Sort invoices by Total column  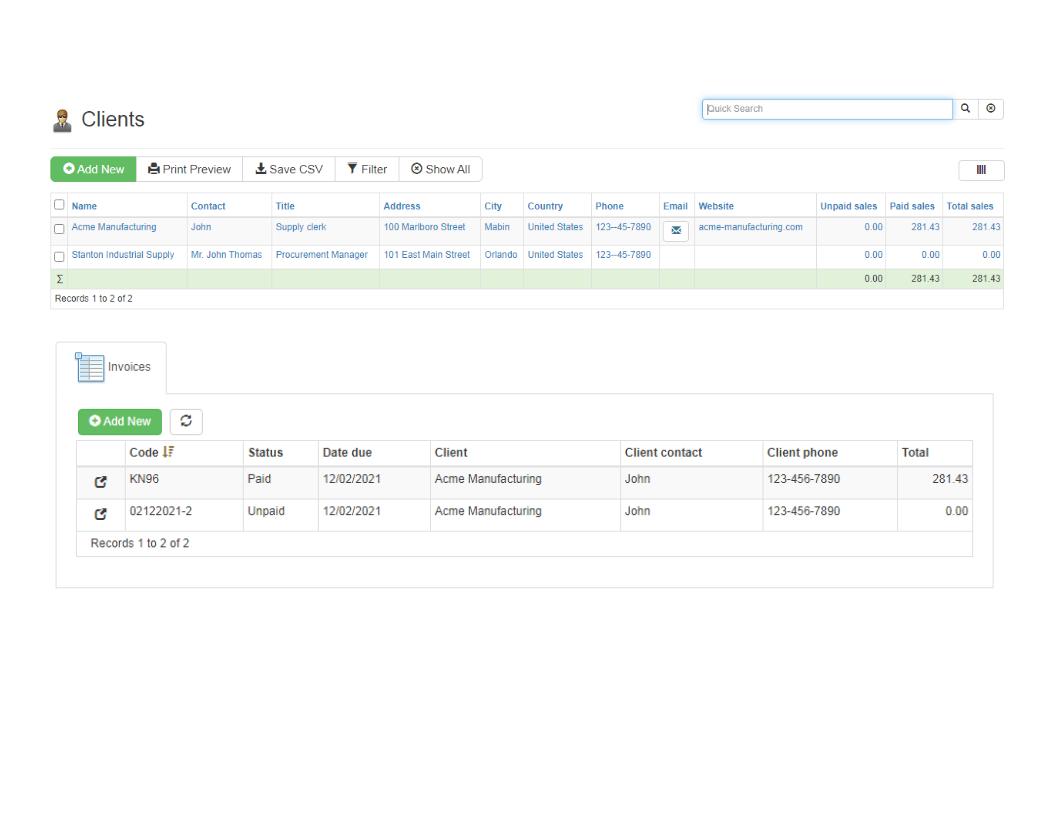[915, 452]
